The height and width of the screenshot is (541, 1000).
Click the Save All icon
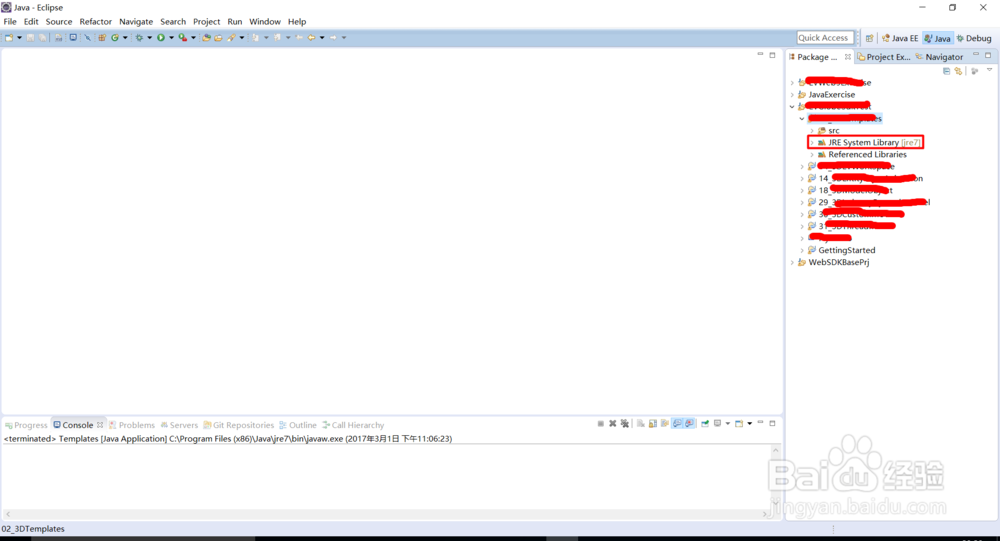pyautogui.click(x=42, y=38)
